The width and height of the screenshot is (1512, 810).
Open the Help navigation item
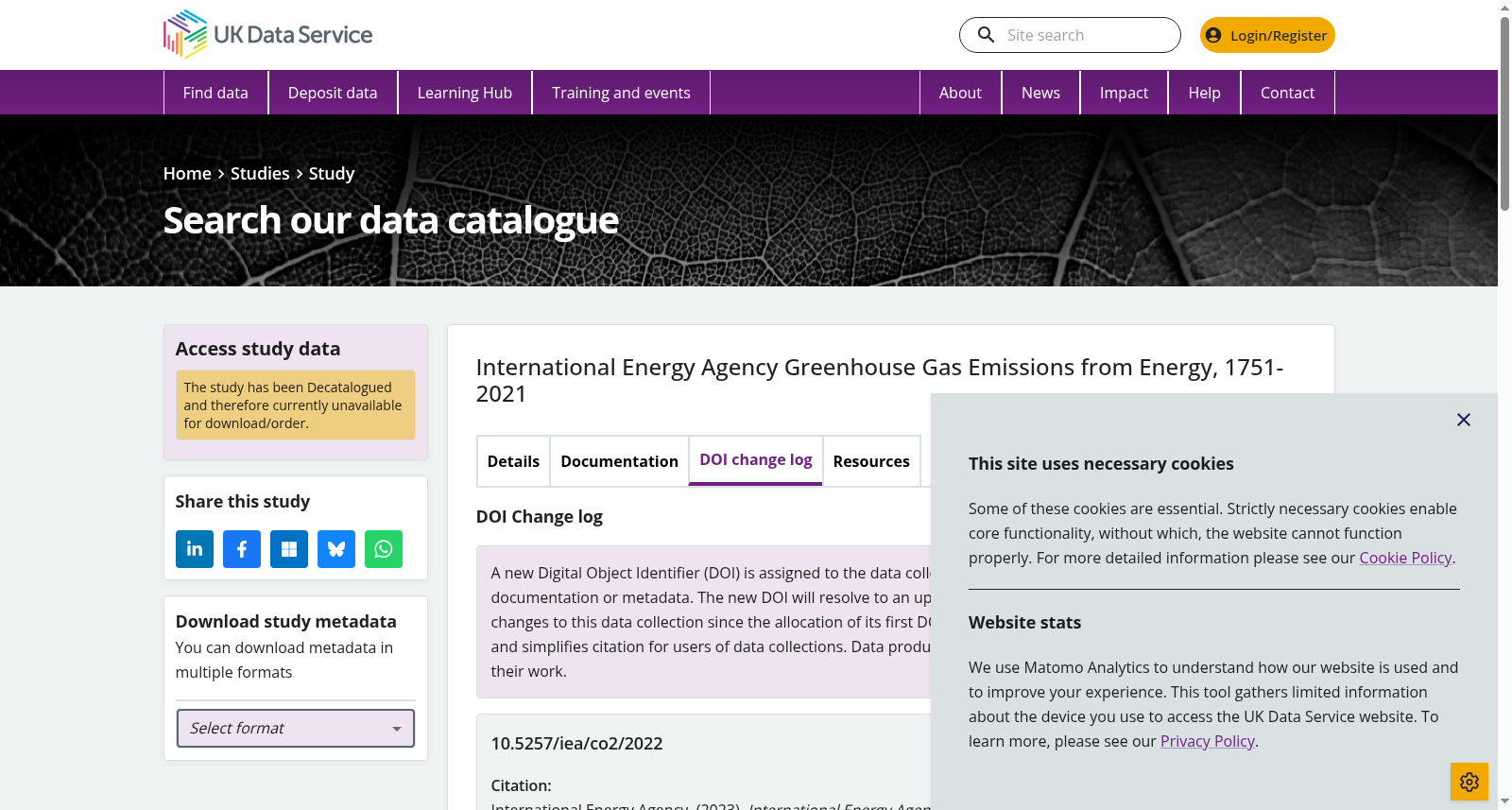pyautogui.click(x=1204, y=93)
